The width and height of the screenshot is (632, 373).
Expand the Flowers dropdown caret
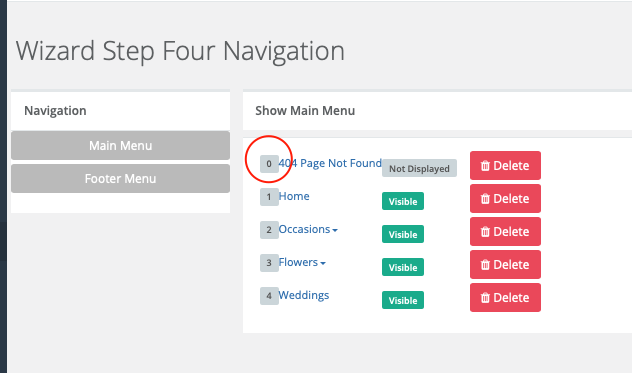(x=323, y=263)
